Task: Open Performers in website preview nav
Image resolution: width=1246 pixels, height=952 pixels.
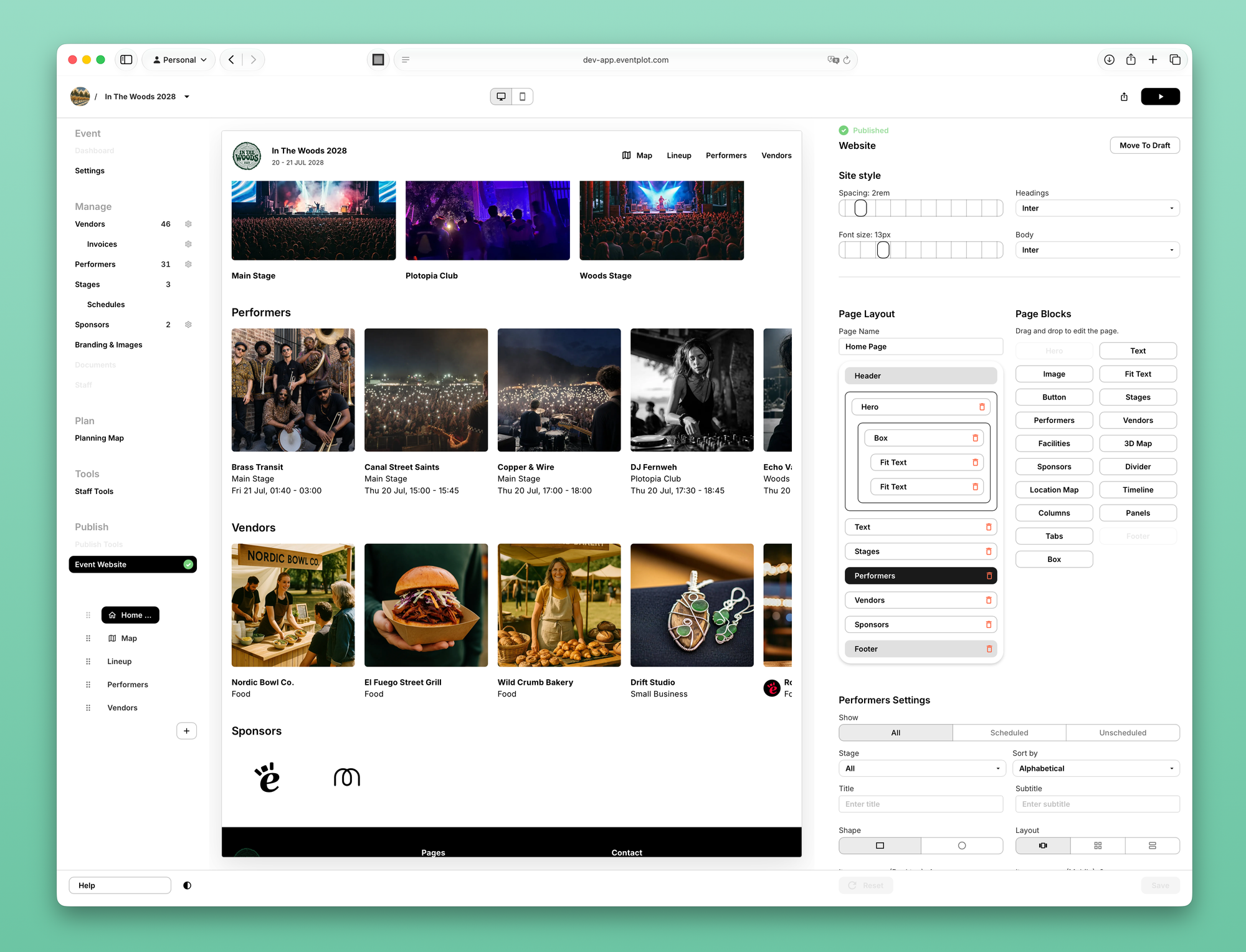Action: 726,155
